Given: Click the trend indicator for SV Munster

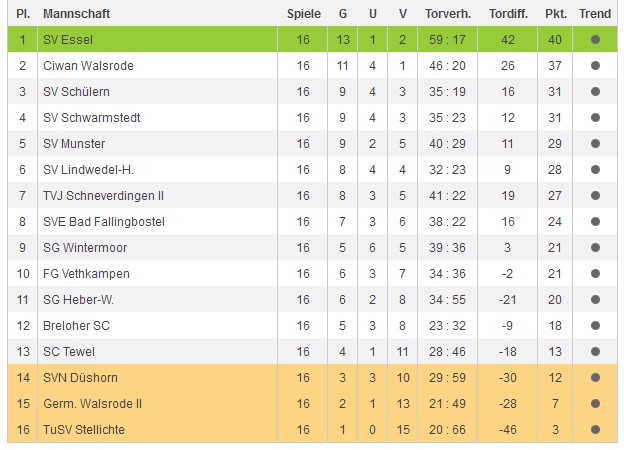Looking at the screenshot, I should click(595, 144).
